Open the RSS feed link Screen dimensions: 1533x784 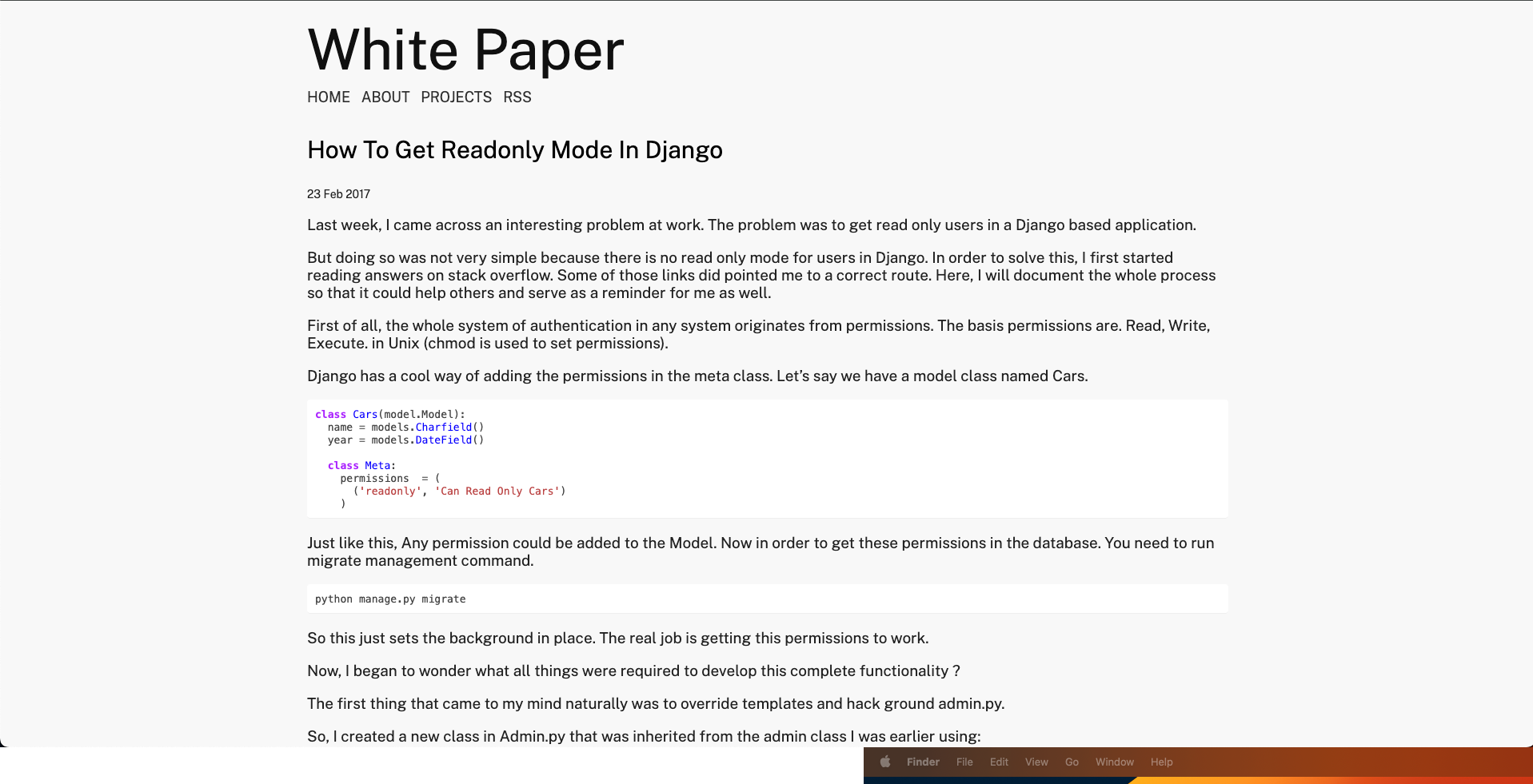click(x=517, y=98)
